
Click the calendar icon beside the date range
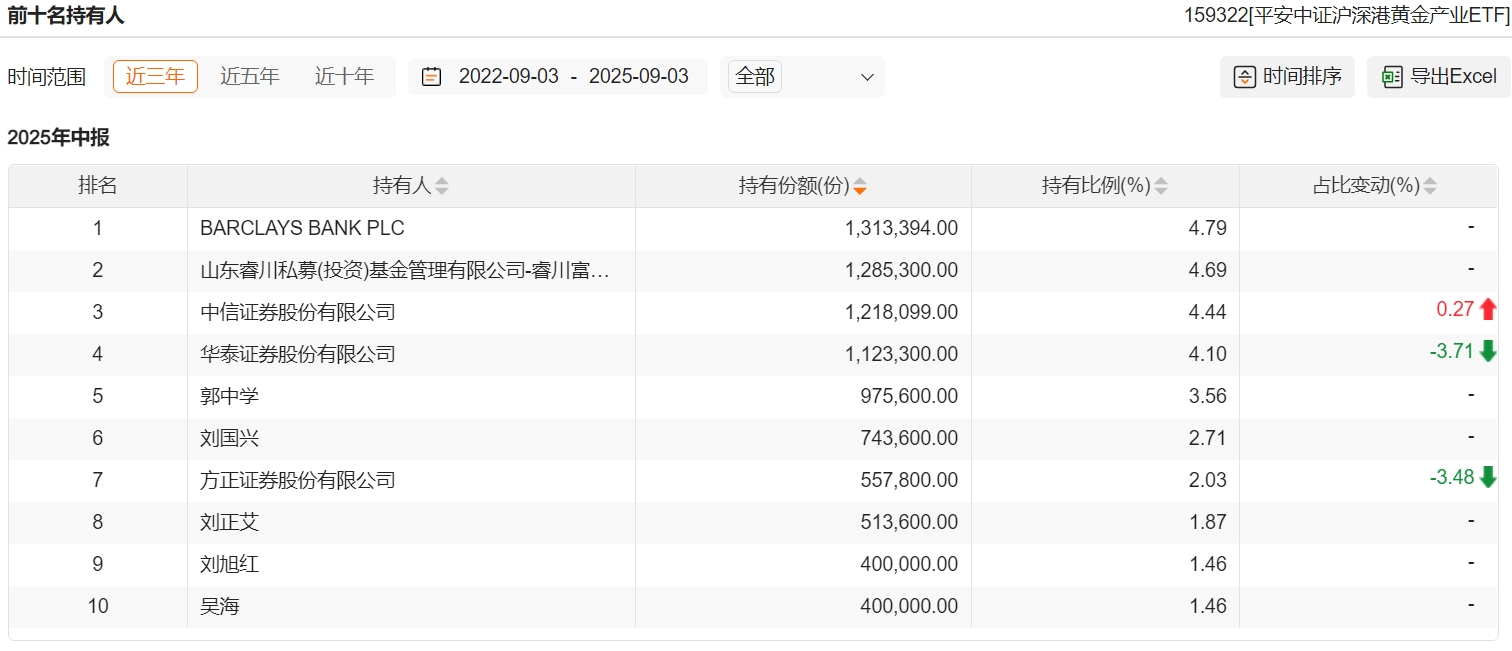431,77
